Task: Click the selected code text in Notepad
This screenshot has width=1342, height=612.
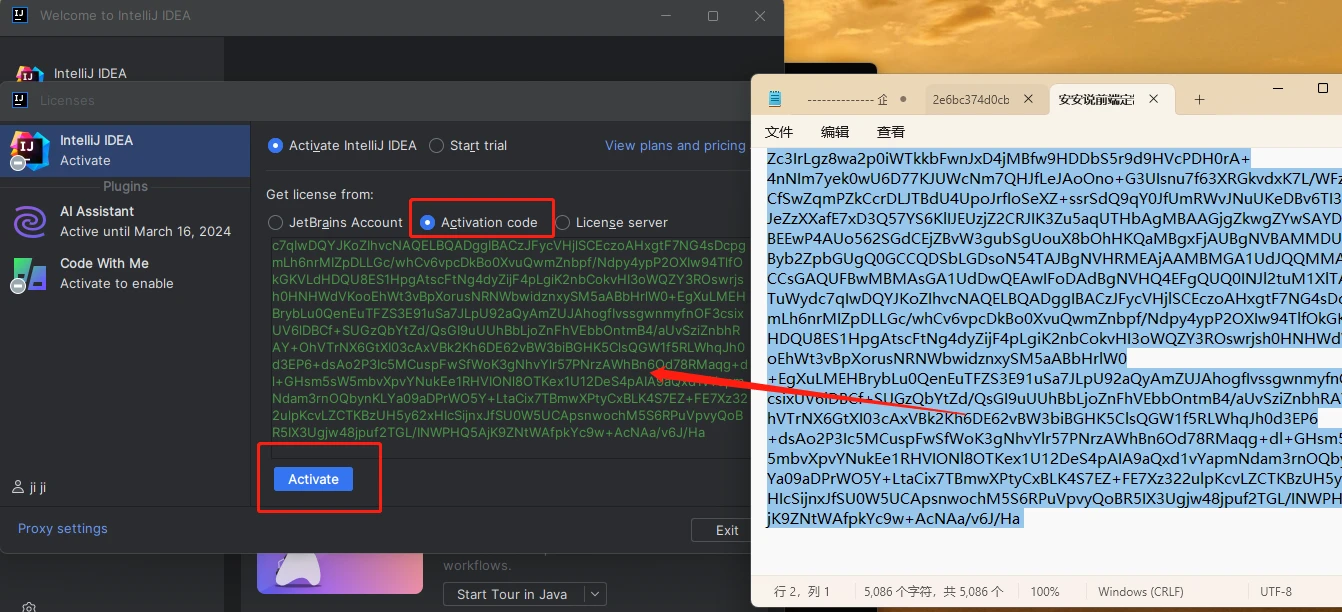Action: pyautogui.click(x=1054, y=338)
